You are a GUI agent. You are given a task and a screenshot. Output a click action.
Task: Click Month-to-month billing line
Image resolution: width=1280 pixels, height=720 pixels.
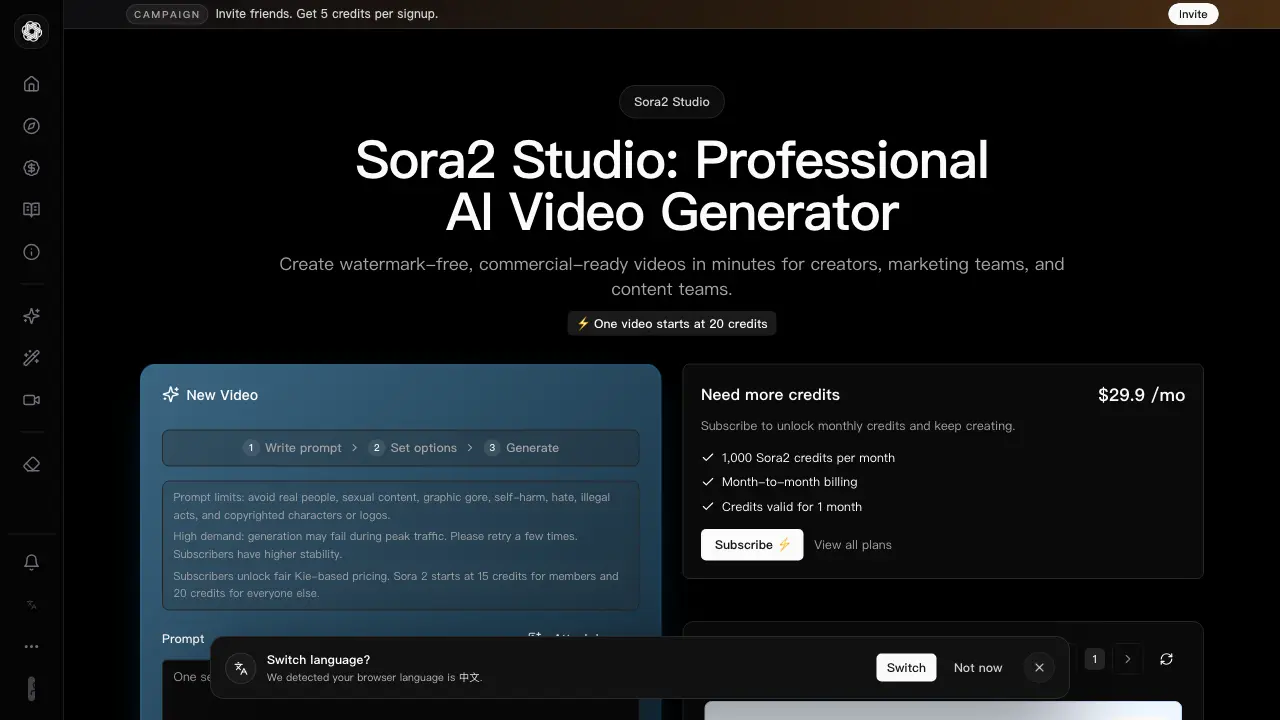coord(779,482)
